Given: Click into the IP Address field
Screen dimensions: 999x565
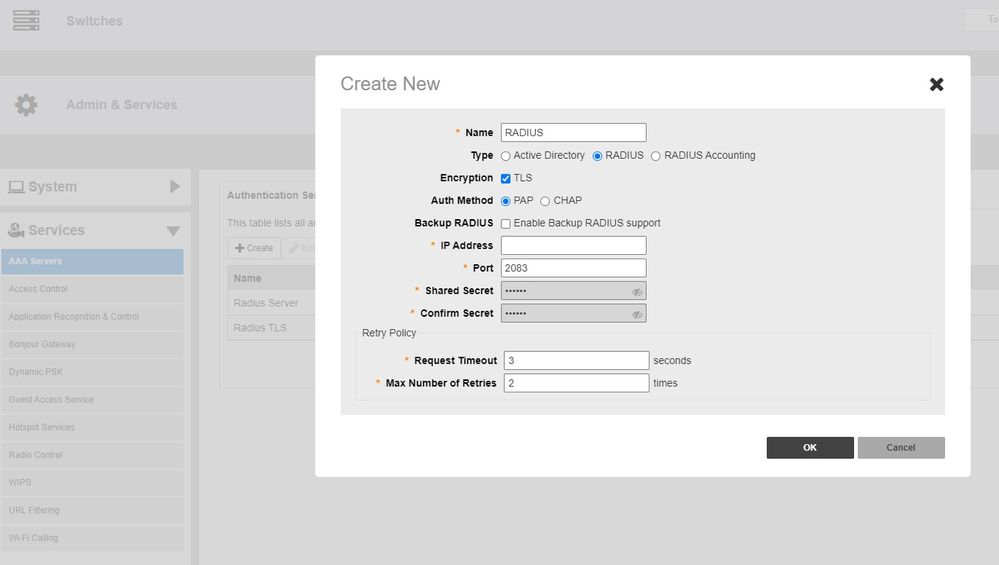Looking at the screenshot, I should [573, 246].
